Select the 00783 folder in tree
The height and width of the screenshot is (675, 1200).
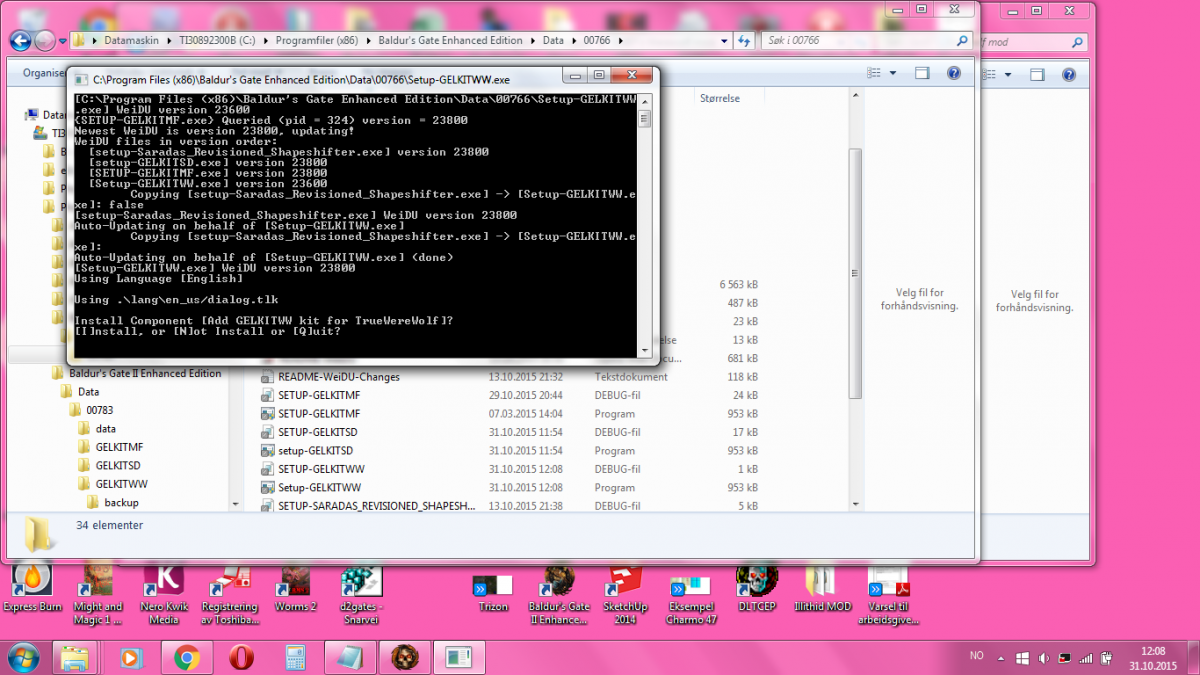tap(100, 410)
